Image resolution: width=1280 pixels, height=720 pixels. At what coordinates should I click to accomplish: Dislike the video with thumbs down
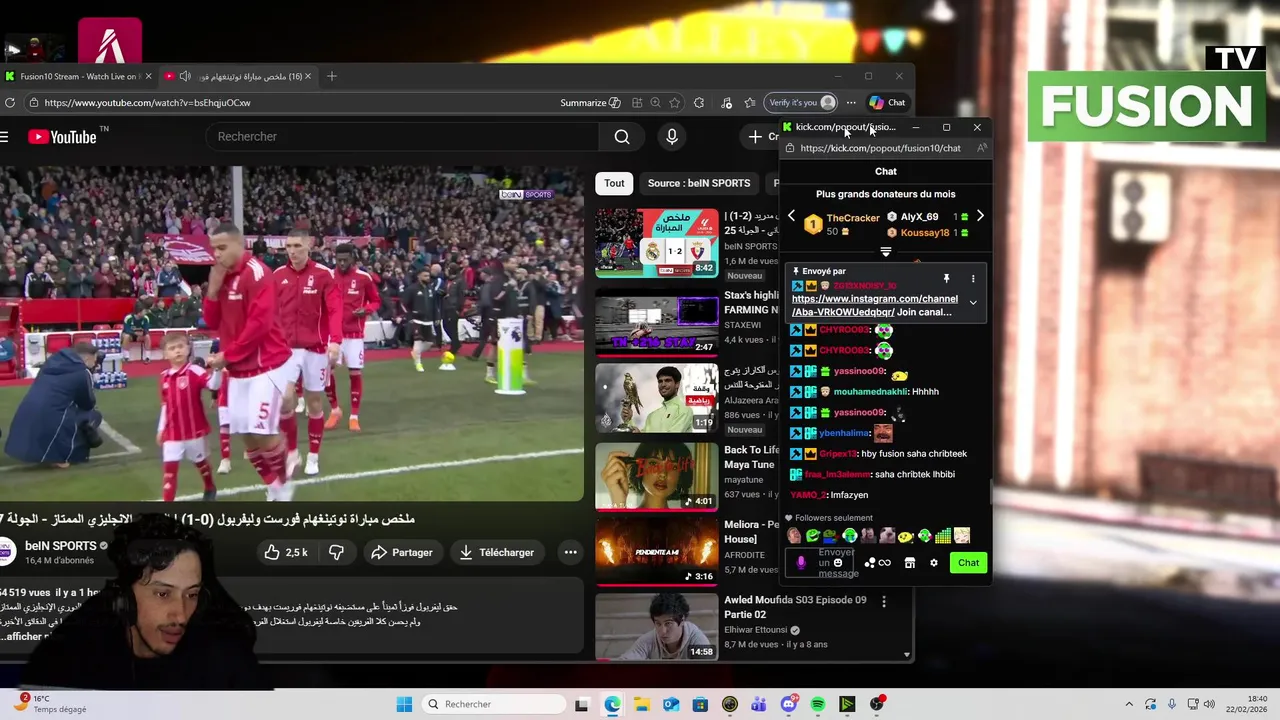(336, 552)
